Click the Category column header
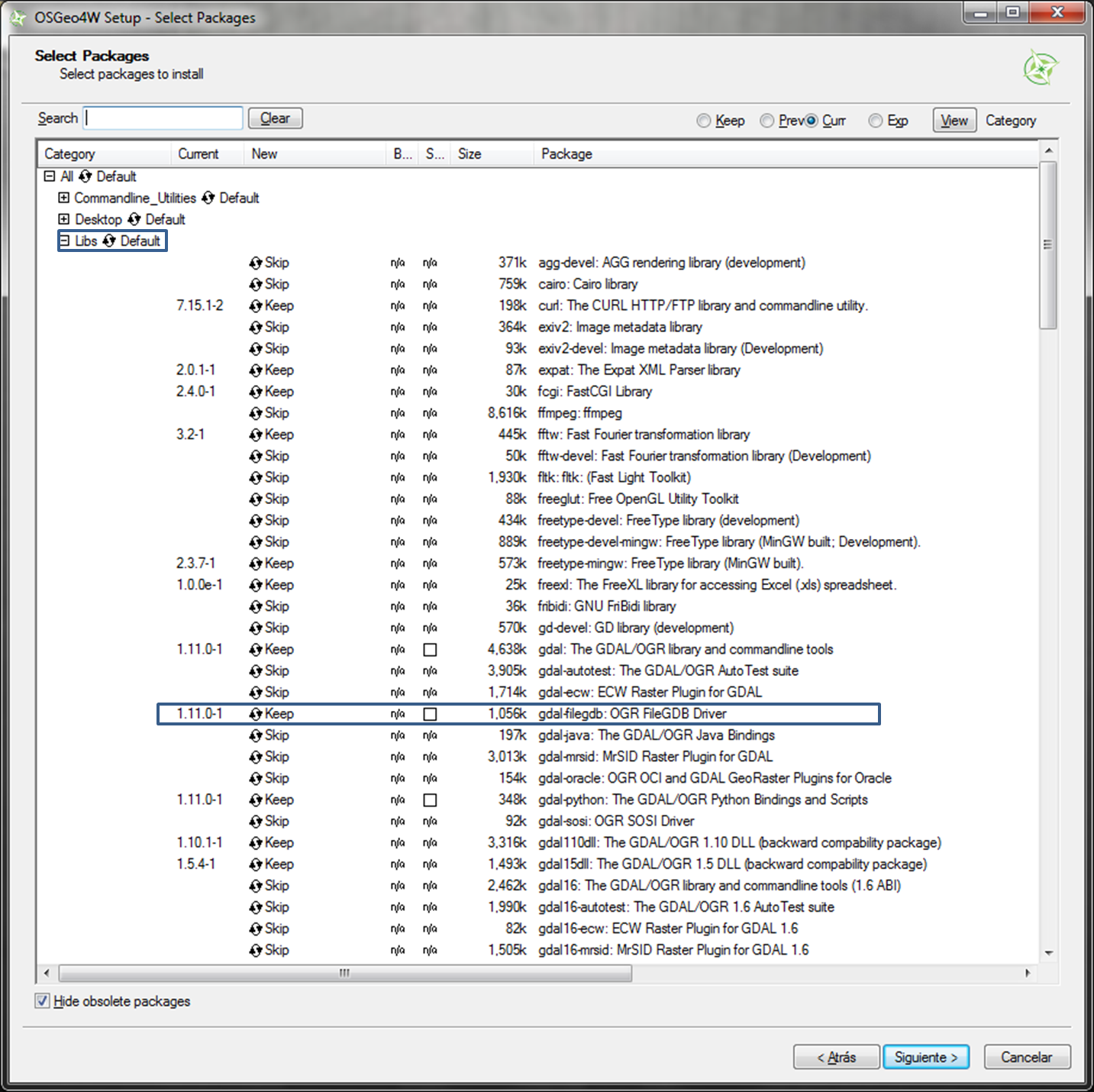This screenshot has height=1092, width=1094. coord(104,153)
